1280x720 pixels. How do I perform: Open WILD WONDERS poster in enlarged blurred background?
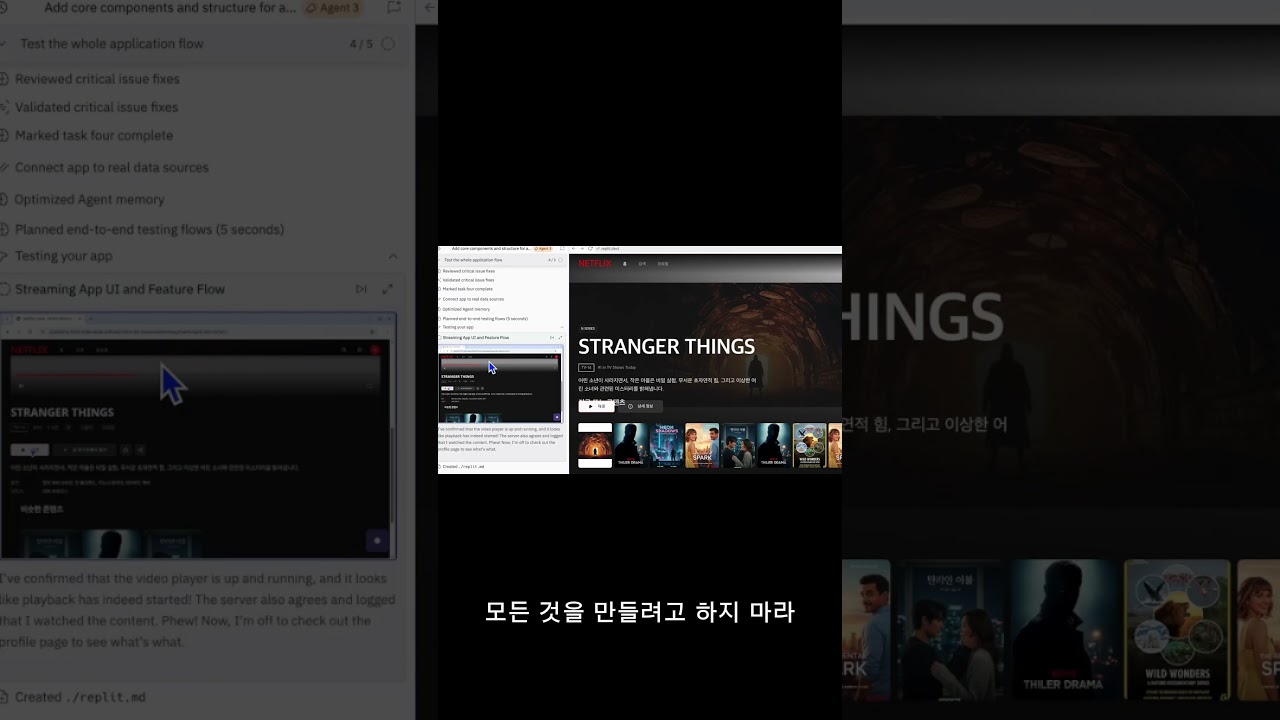(1177, 630)
